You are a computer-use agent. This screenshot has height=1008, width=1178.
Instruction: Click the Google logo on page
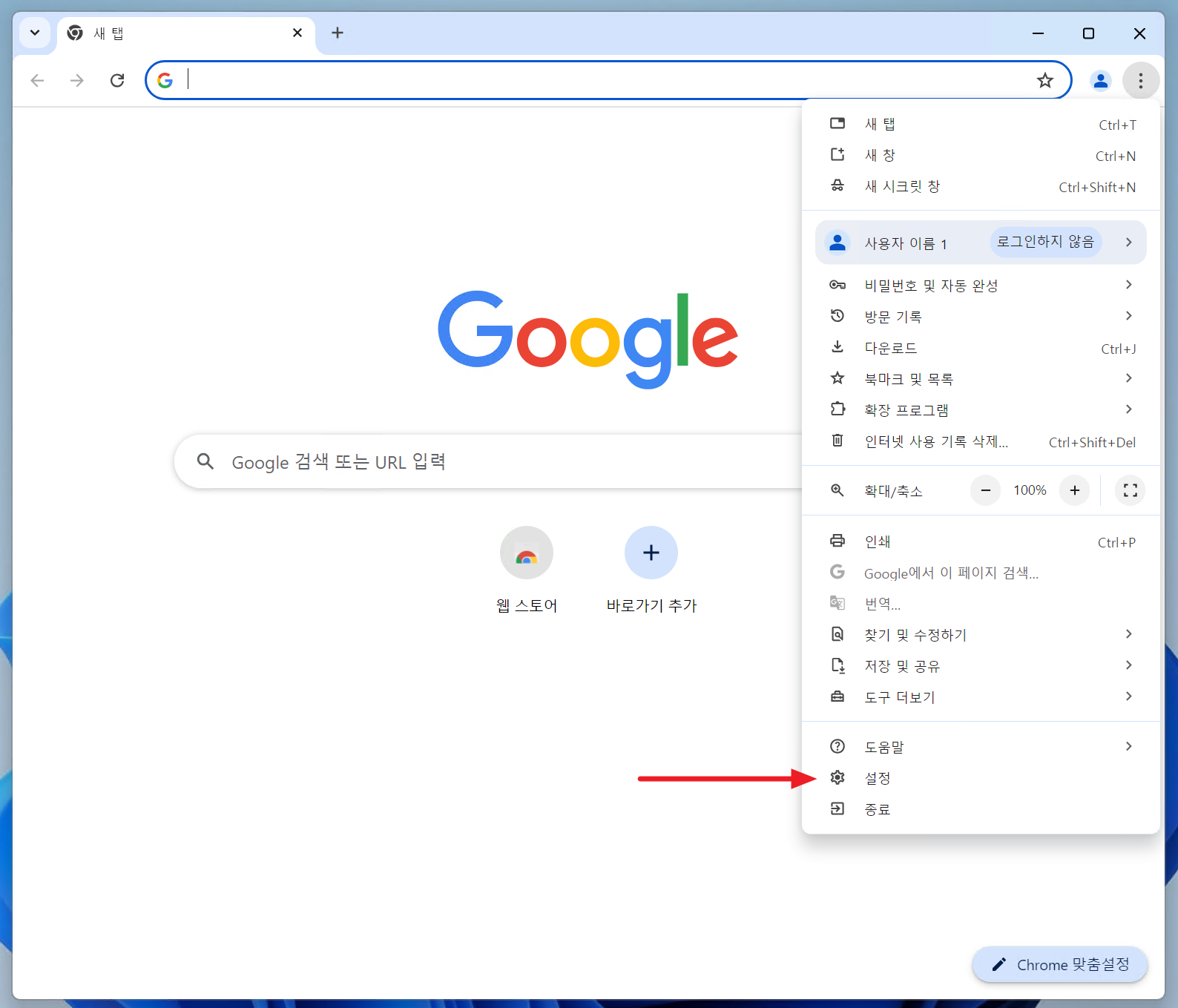tap(588, 340)
